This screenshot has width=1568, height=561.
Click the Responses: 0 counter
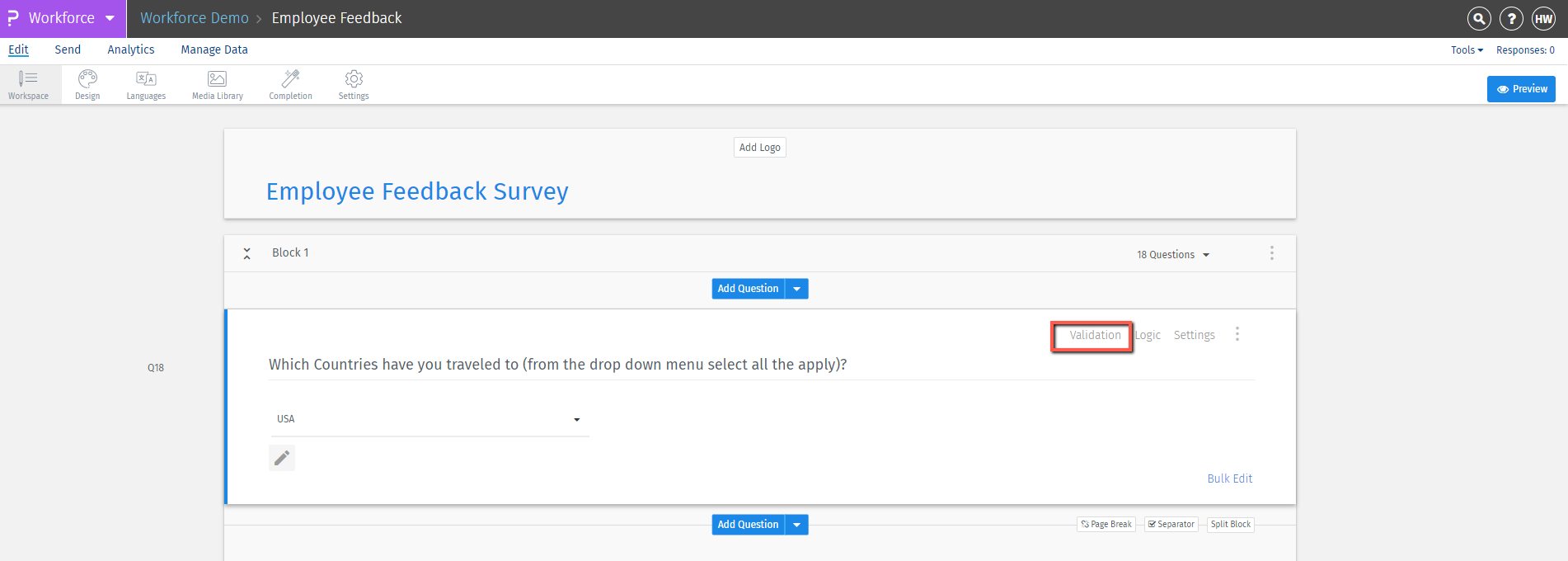(x=1525, y=50)
